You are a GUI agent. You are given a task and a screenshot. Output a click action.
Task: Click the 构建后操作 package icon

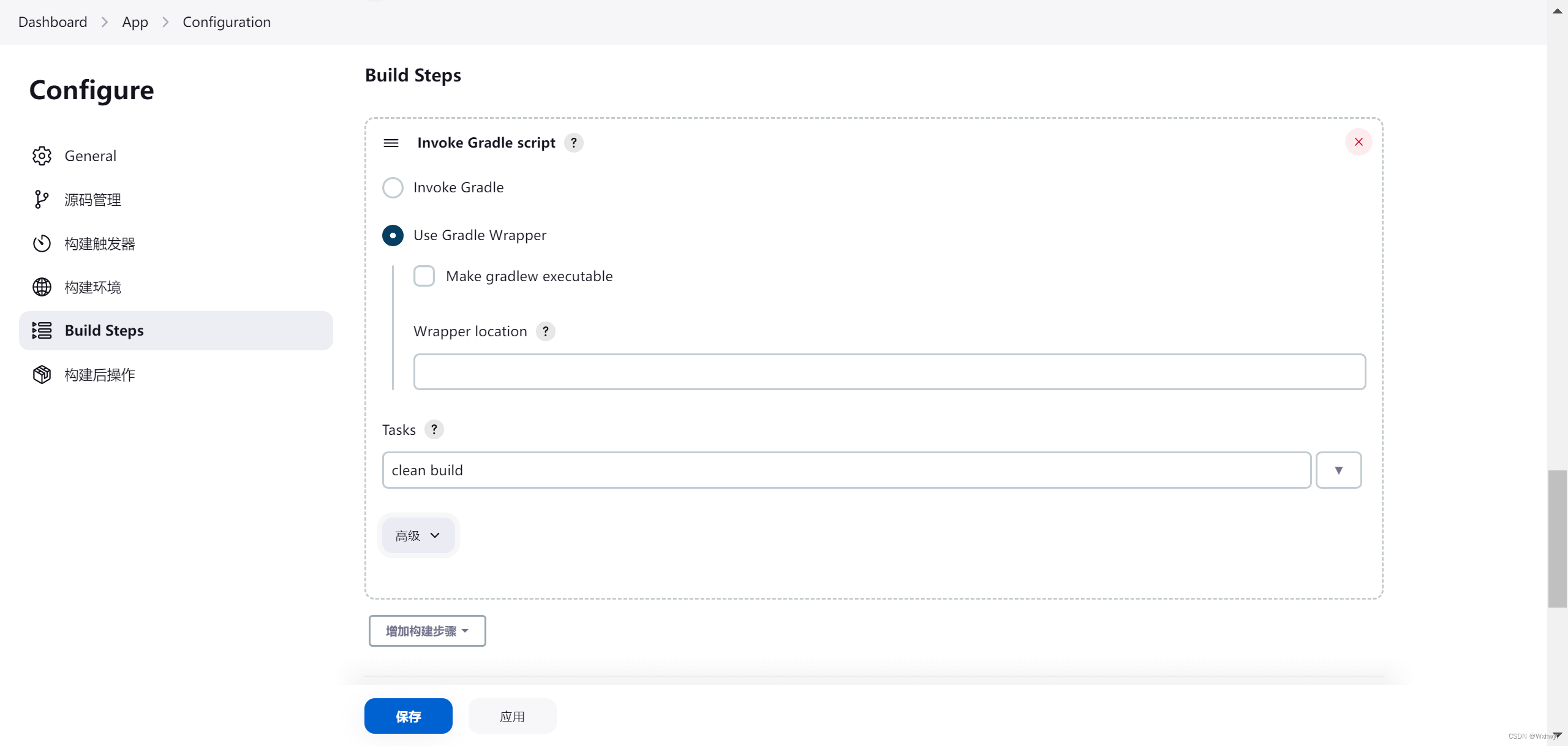point(42,374)
